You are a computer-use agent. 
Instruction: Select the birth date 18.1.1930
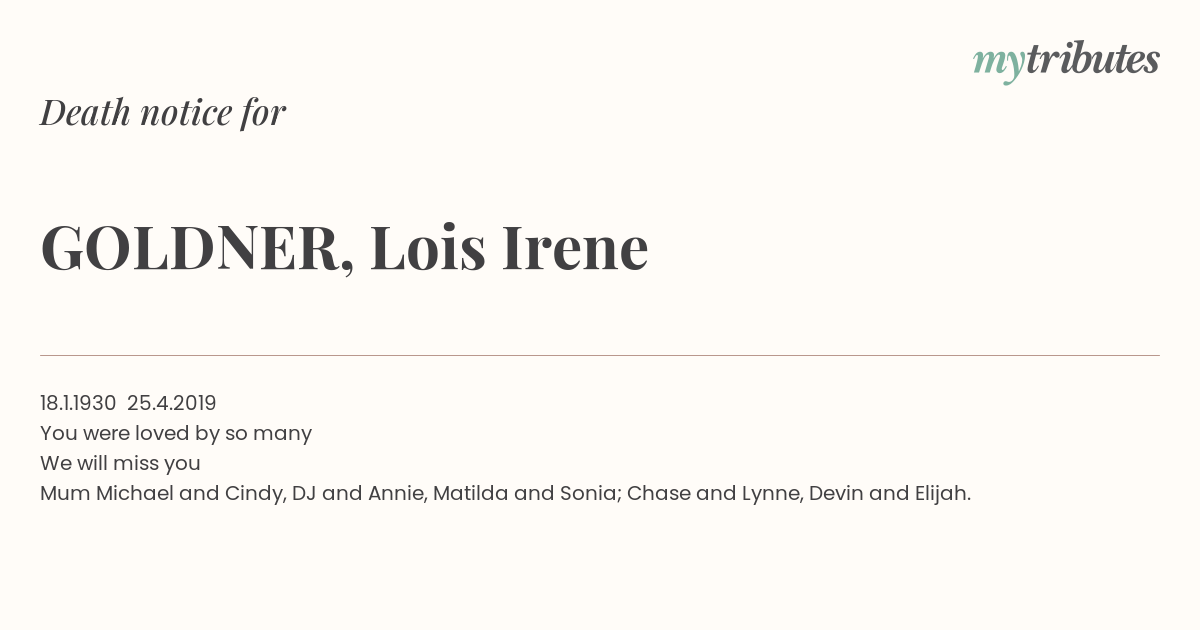(x=78, y=403)
